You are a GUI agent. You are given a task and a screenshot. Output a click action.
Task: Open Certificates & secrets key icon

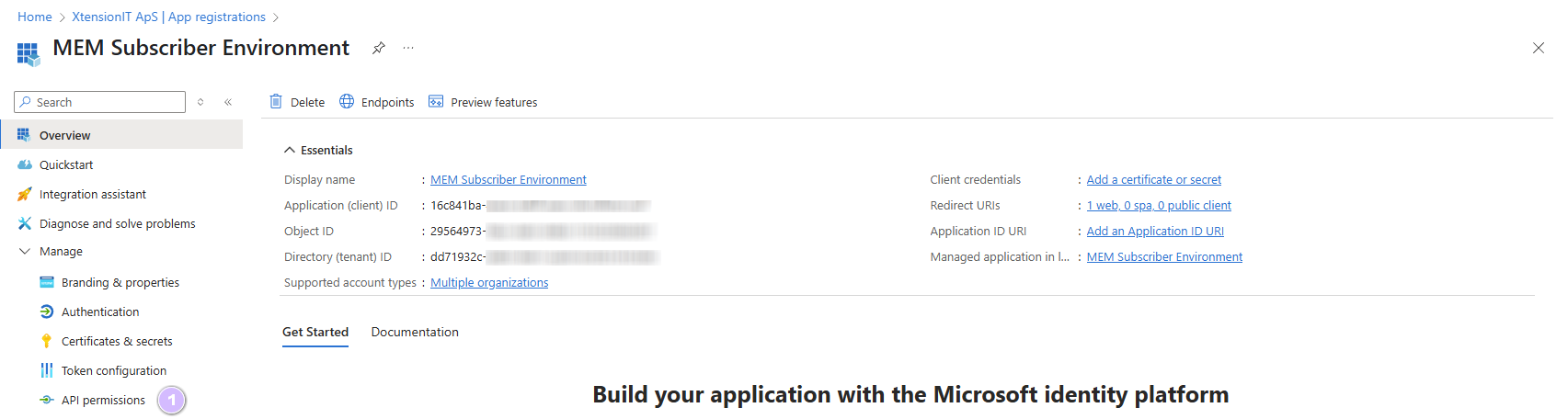[x=47, y=342]
